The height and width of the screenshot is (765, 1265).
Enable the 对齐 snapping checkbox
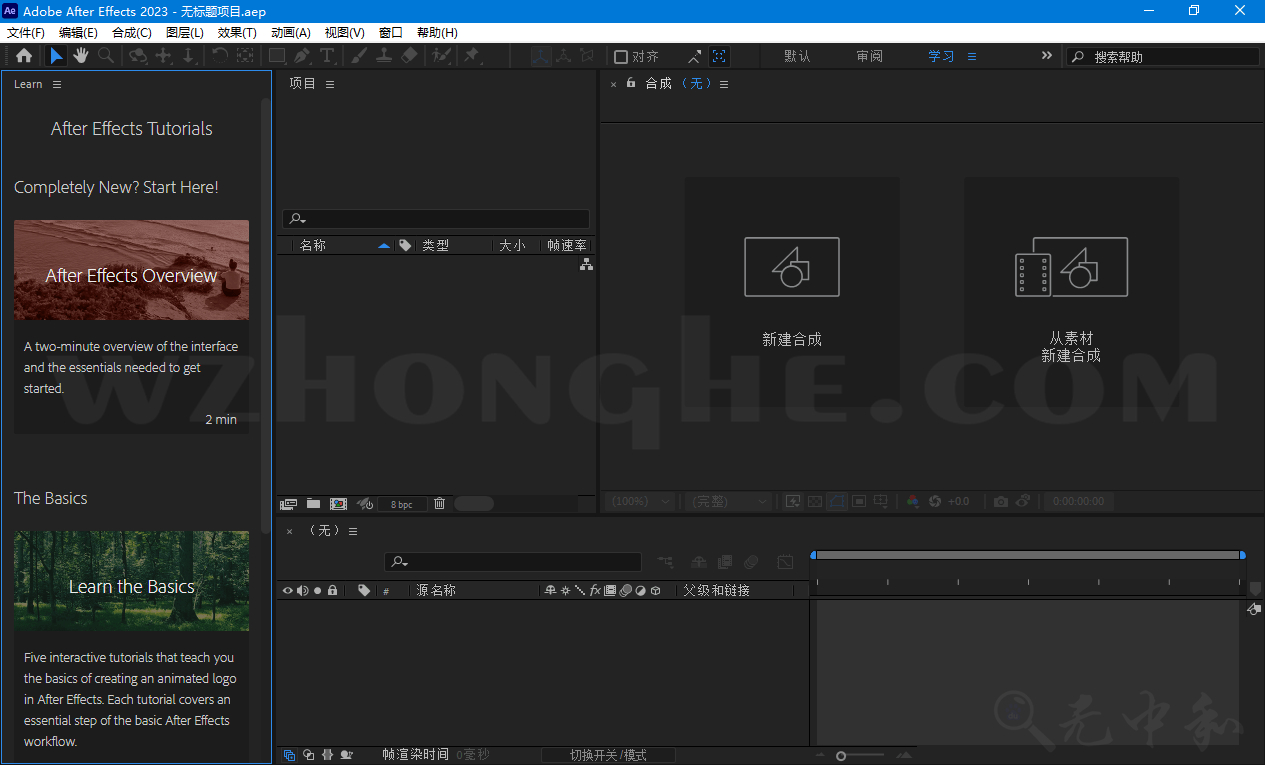coord(621,57)
